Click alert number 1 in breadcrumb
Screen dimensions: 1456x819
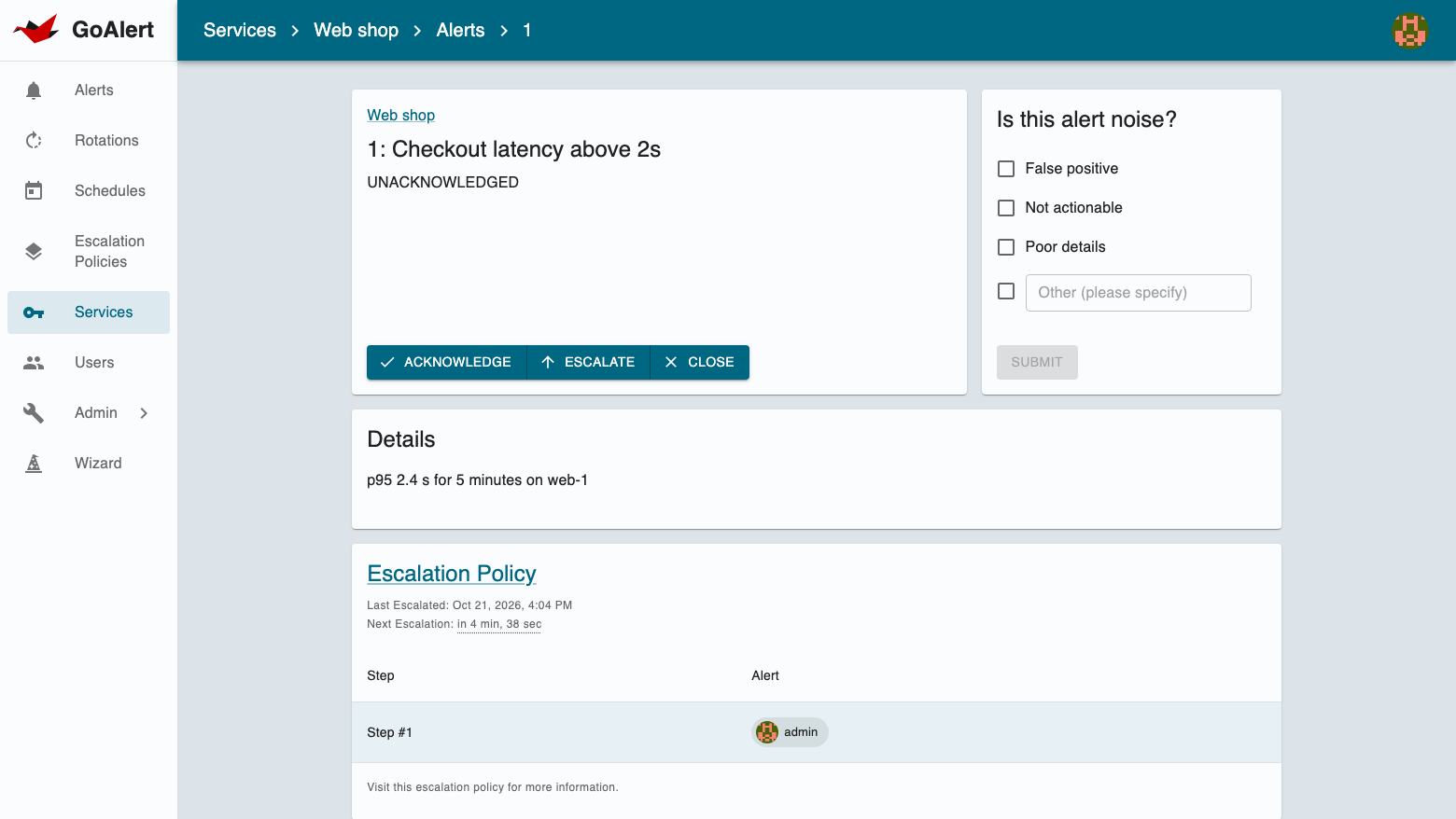tap(527, 30)
